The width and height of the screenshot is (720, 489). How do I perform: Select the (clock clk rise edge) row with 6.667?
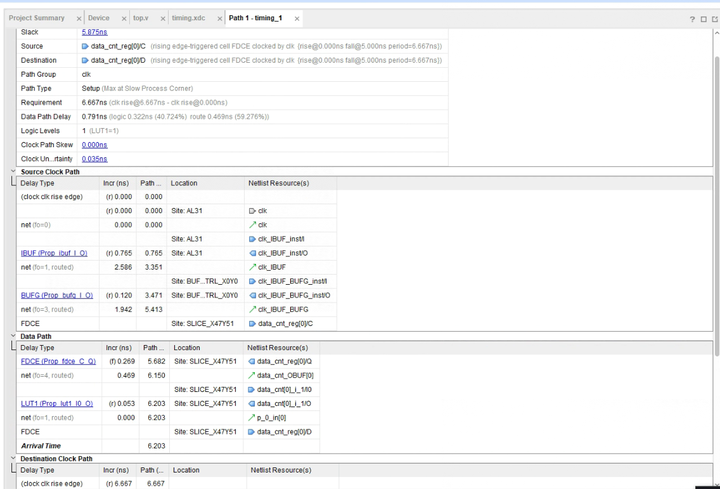coord(178,483)
